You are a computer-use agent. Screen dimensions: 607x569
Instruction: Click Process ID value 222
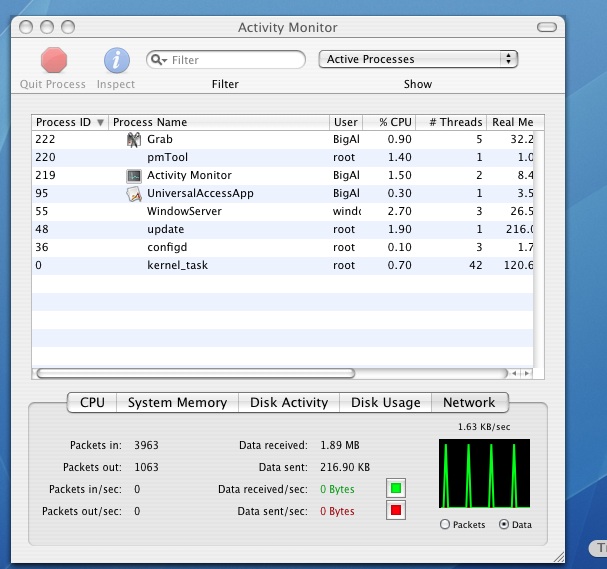pyautogui.click(x=45, y=139)
